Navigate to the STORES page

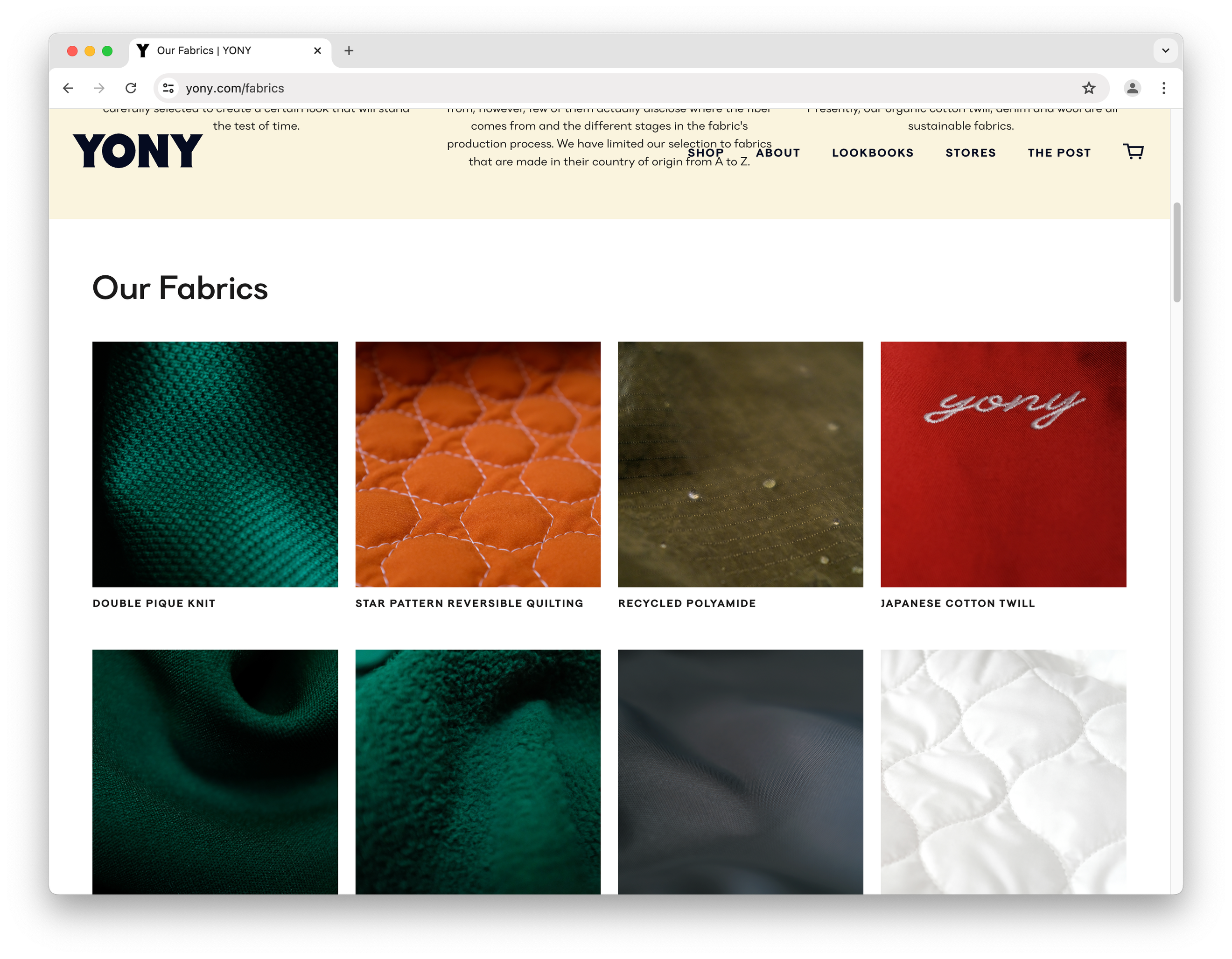point(970,153)
